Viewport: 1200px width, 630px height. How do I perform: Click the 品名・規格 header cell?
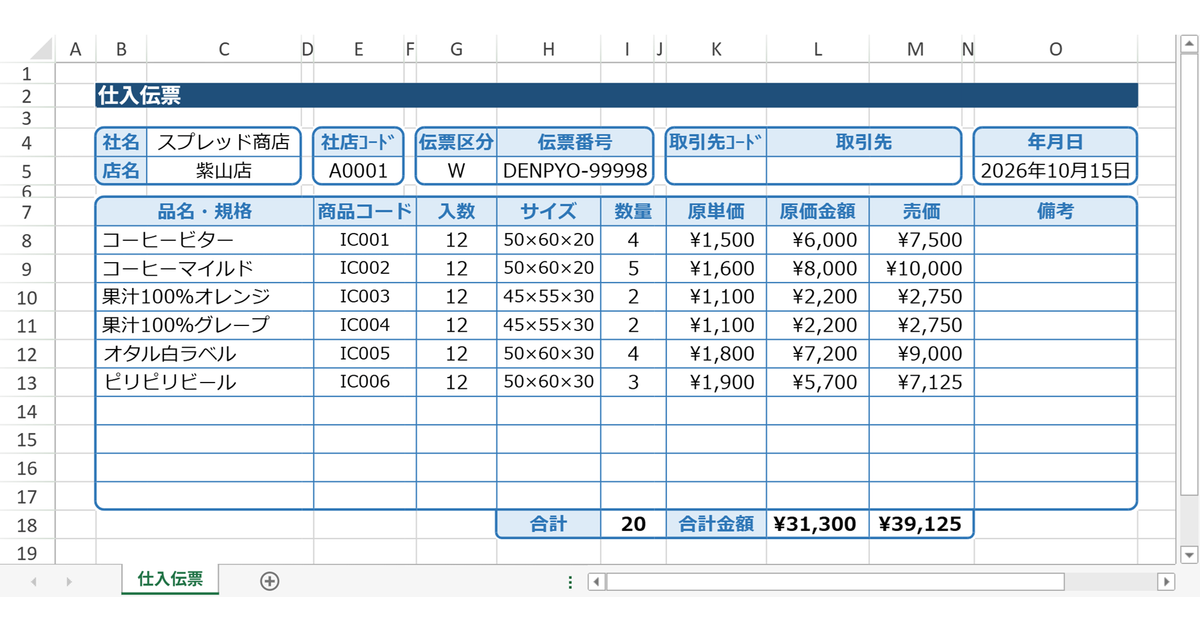pyautogui.click(x=205, y=211)
